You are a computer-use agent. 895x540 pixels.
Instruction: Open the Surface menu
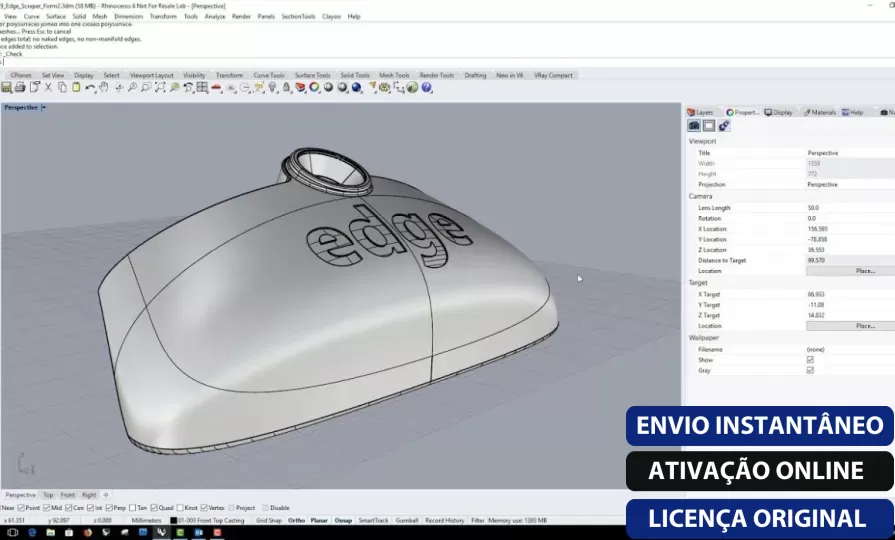[56, 17]
